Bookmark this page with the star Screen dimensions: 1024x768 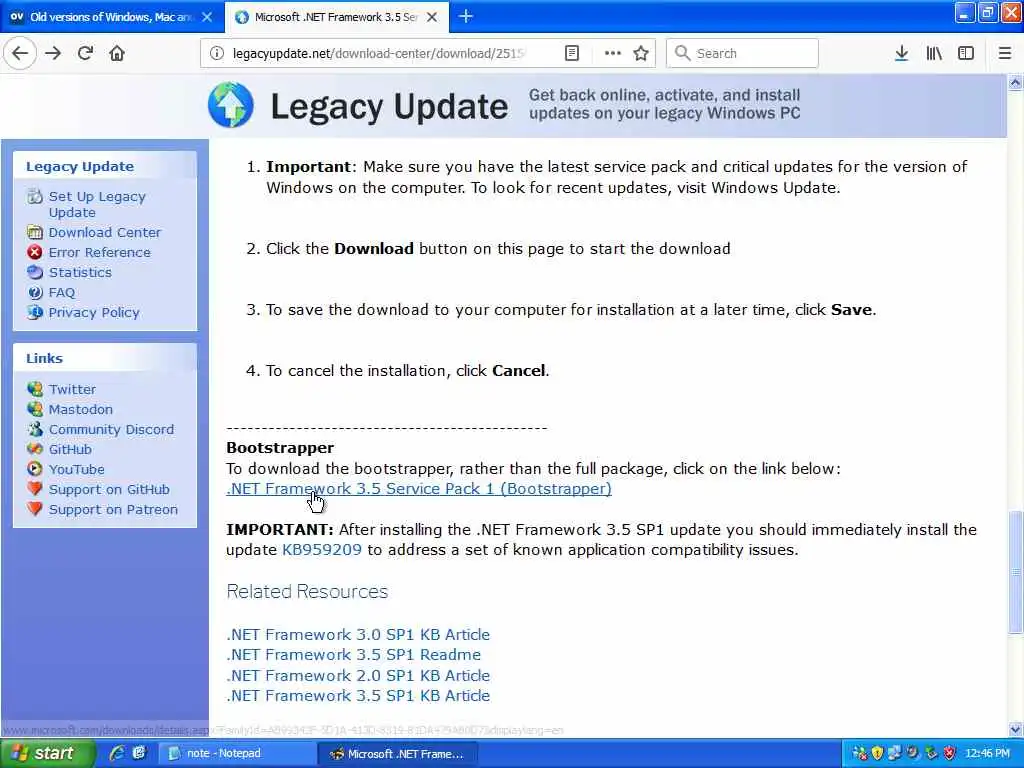pos(641,54)
